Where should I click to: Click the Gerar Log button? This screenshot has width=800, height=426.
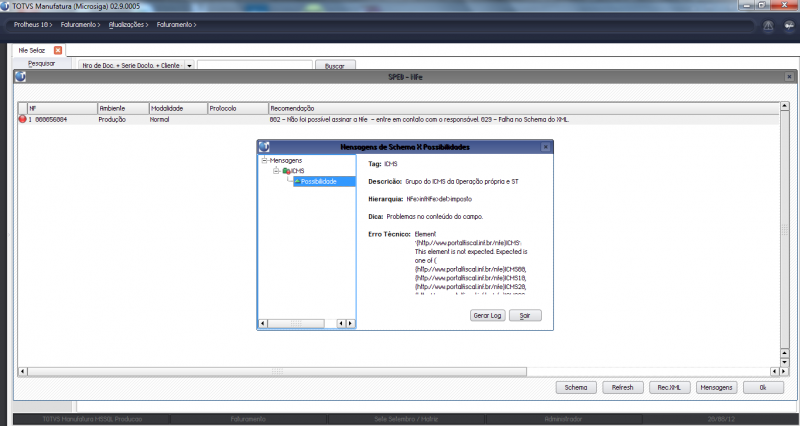point(487,315)
